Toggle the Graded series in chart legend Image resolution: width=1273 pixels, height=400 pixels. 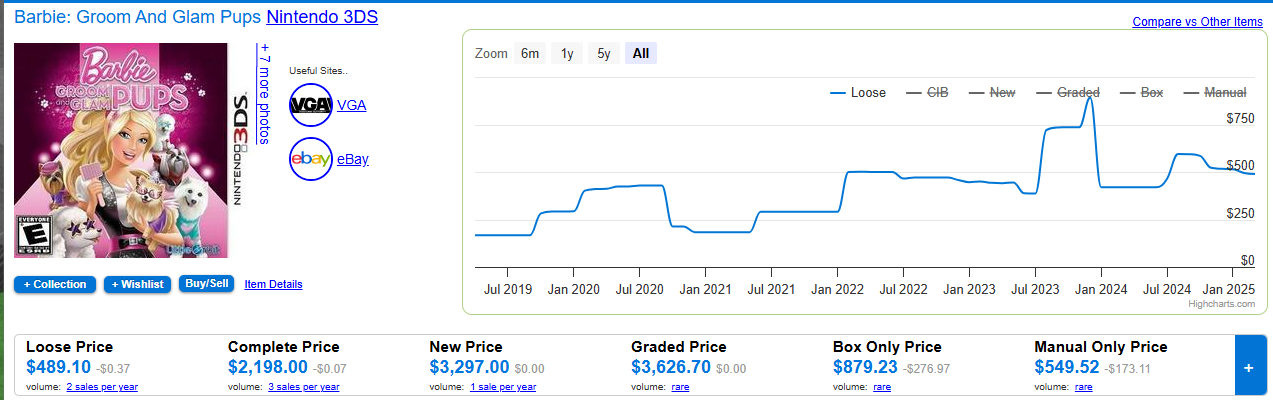pos(1067,92)
